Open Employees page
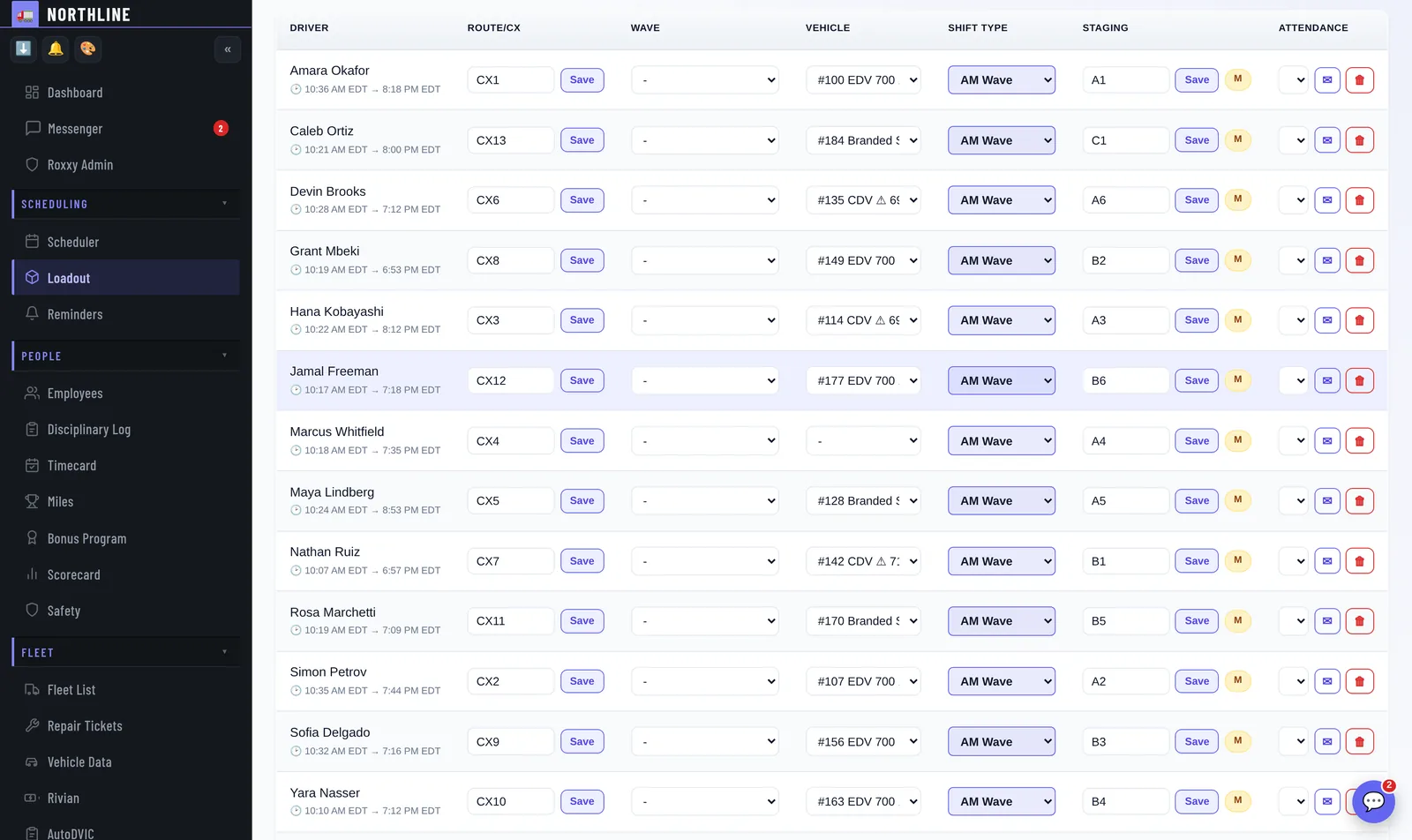The height and width of the screenshot is (840, 1412). [x=125, y=394]
